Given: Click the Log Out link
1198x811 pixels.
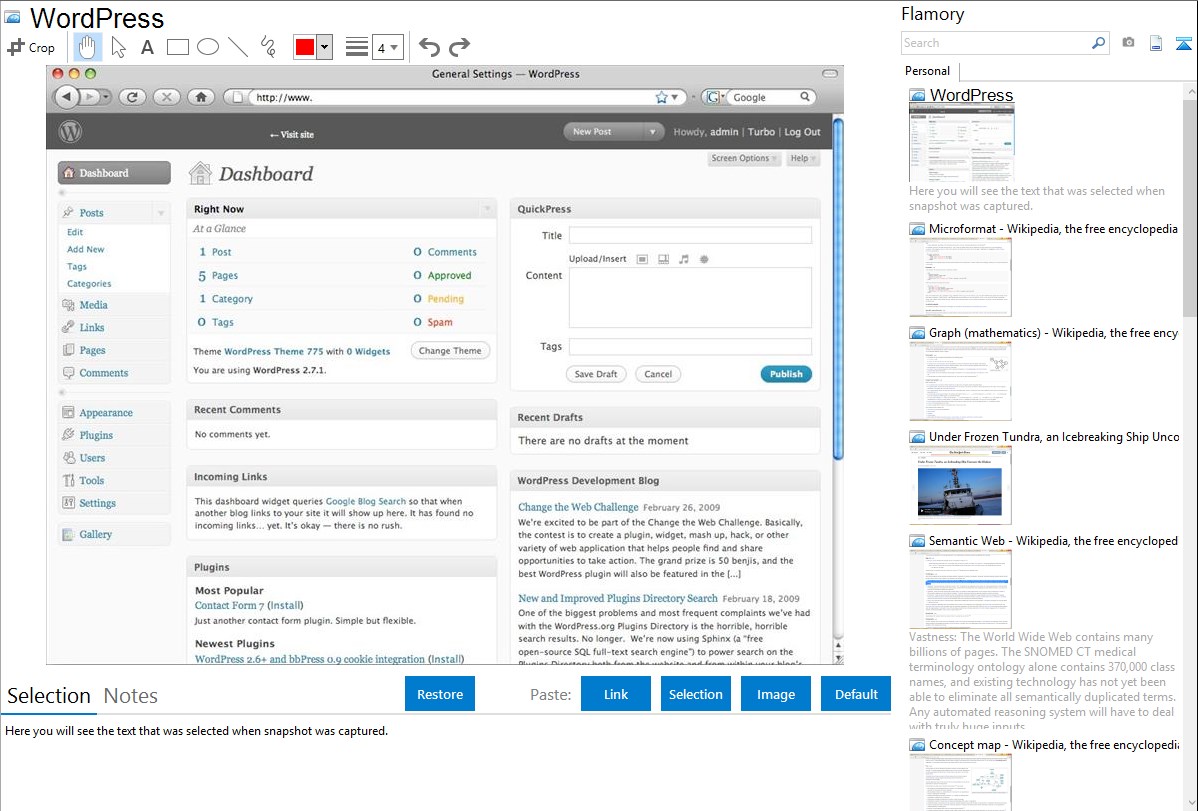Looking at the screenshot, I should [x=802, y=131].
